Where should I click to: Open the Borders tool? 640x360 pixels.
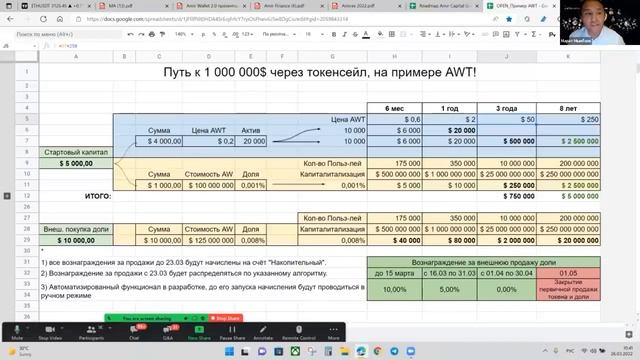pos(392,34)
